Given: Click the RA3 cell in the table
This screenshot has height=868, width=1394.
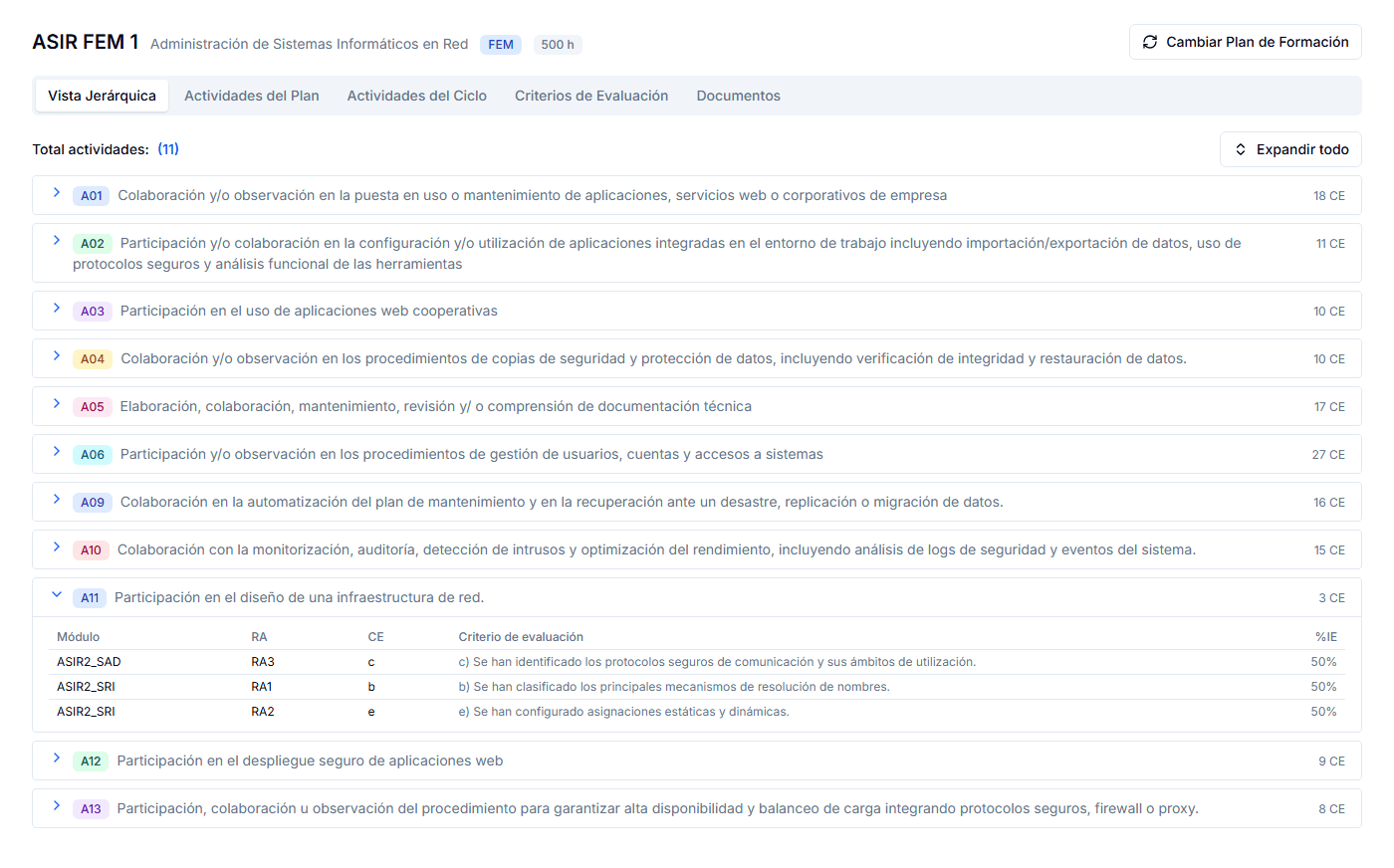Looking at the screenshot, I should coord(263,662).
